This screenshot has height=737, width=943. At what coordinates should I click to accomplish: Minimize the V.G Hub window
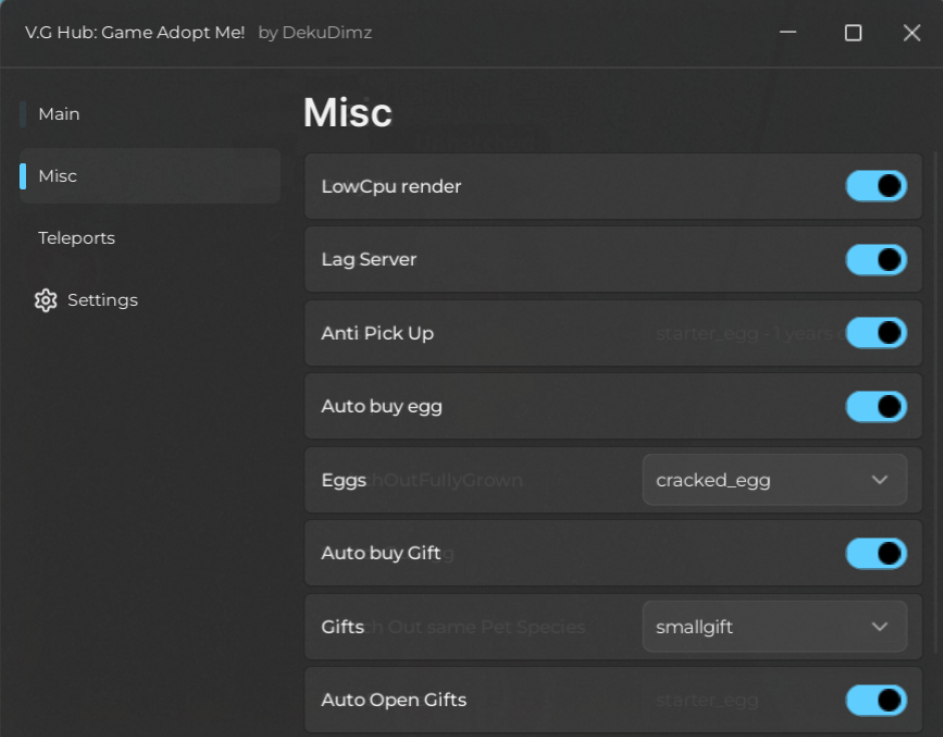point(788,32)
